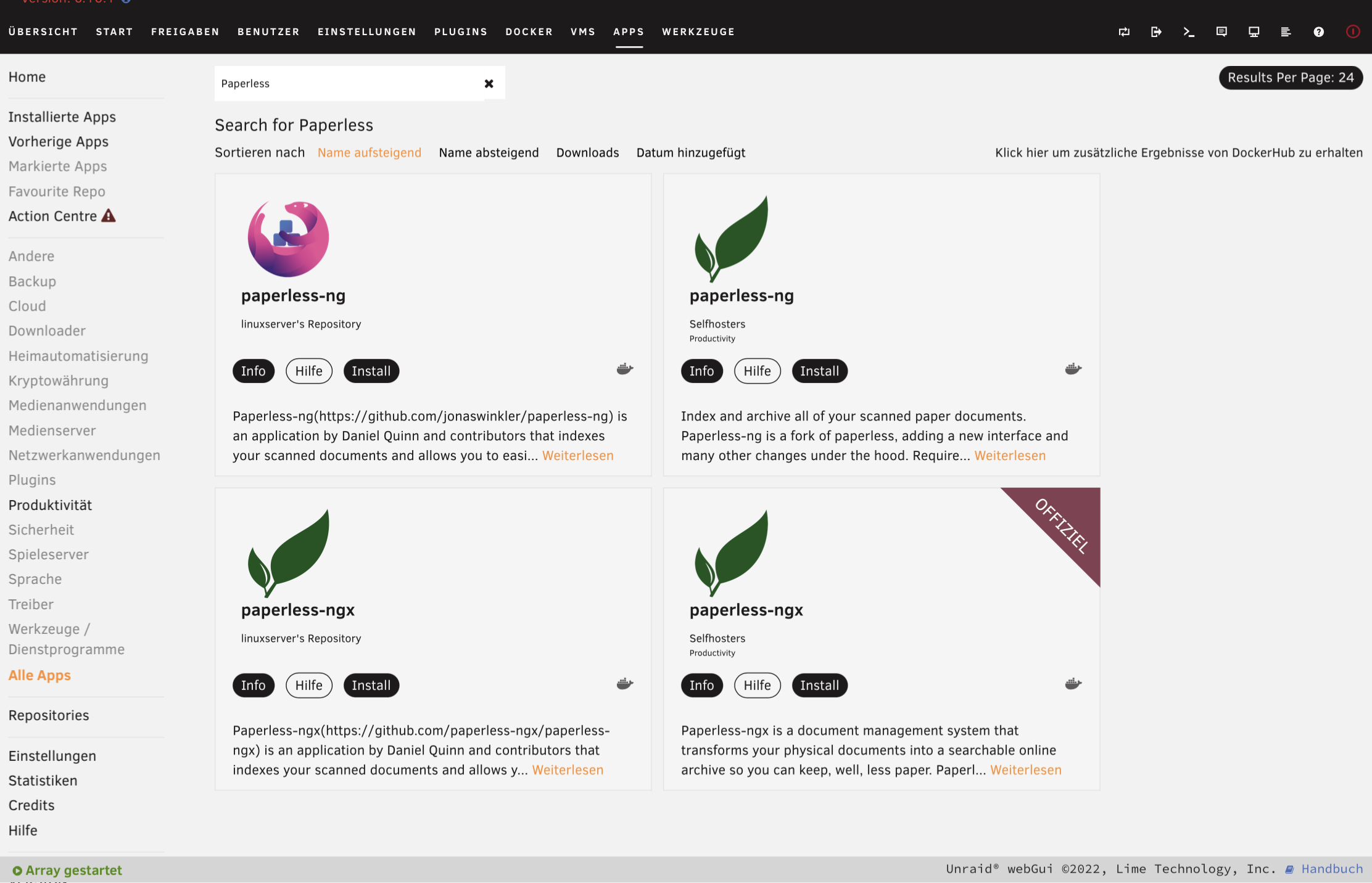Switch to the PLUGINS tab
1372x883 pixels.
[461, 32]
